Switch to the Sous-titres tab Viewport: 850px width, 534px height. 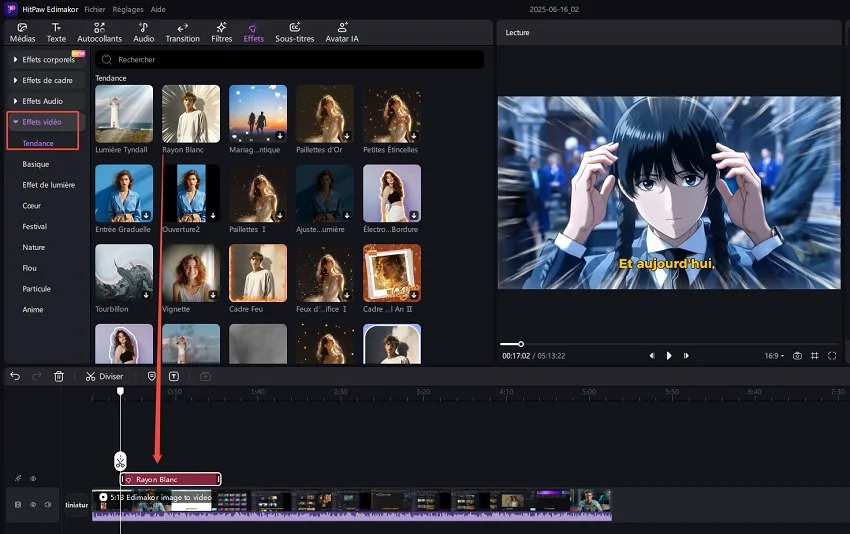294,32
